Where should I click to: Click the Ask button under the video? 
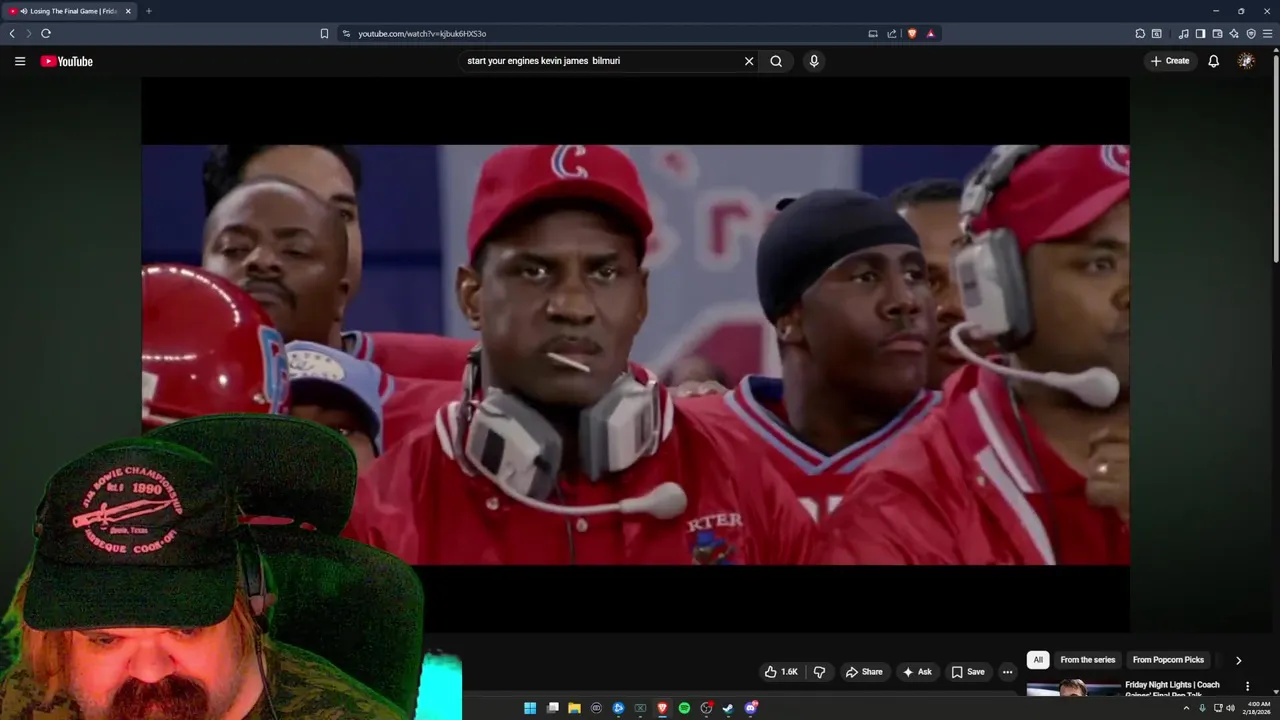(x=918, y=672)
